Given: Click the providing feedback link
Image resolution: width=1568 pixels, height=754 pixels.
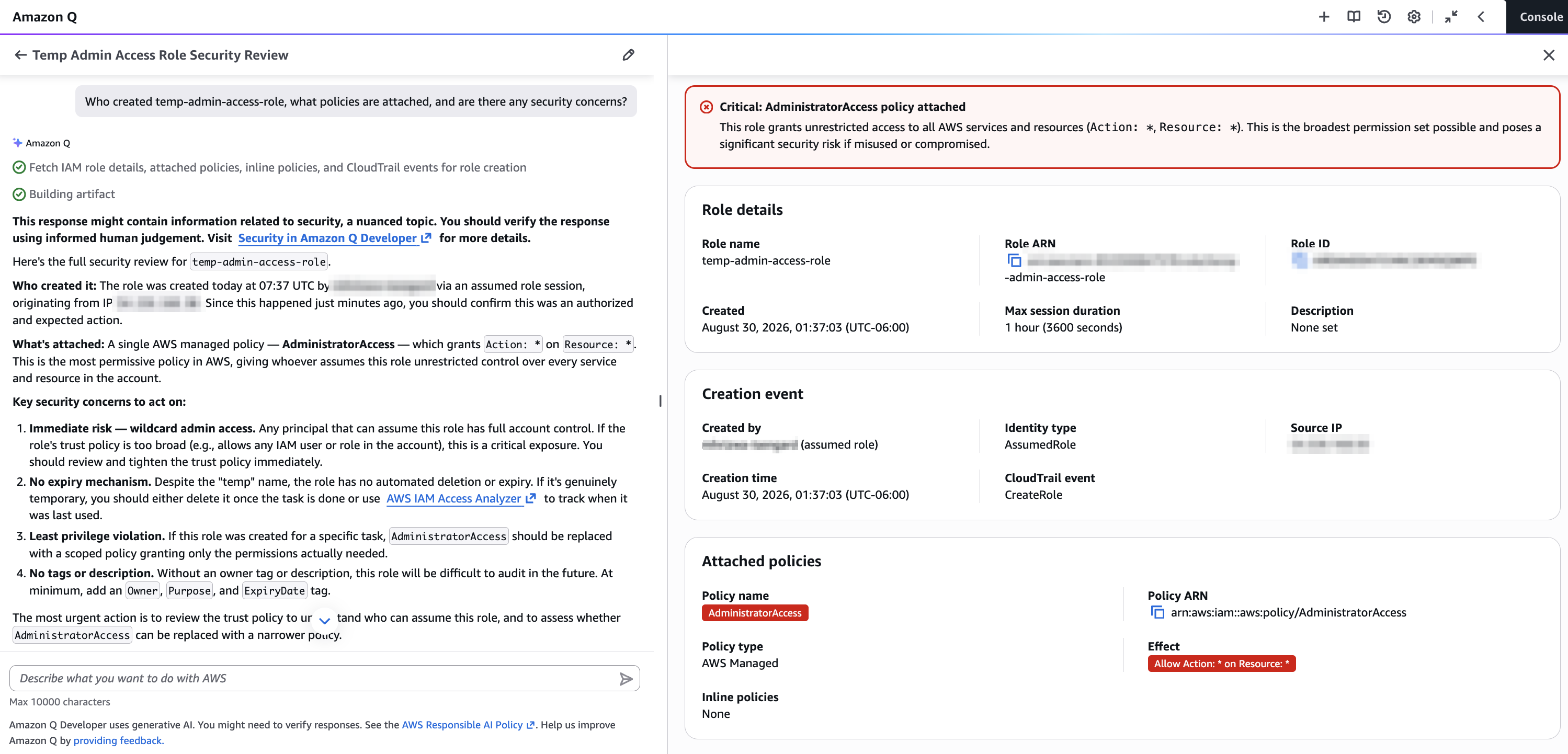Looking at the screenshot, I should [118, 740].
